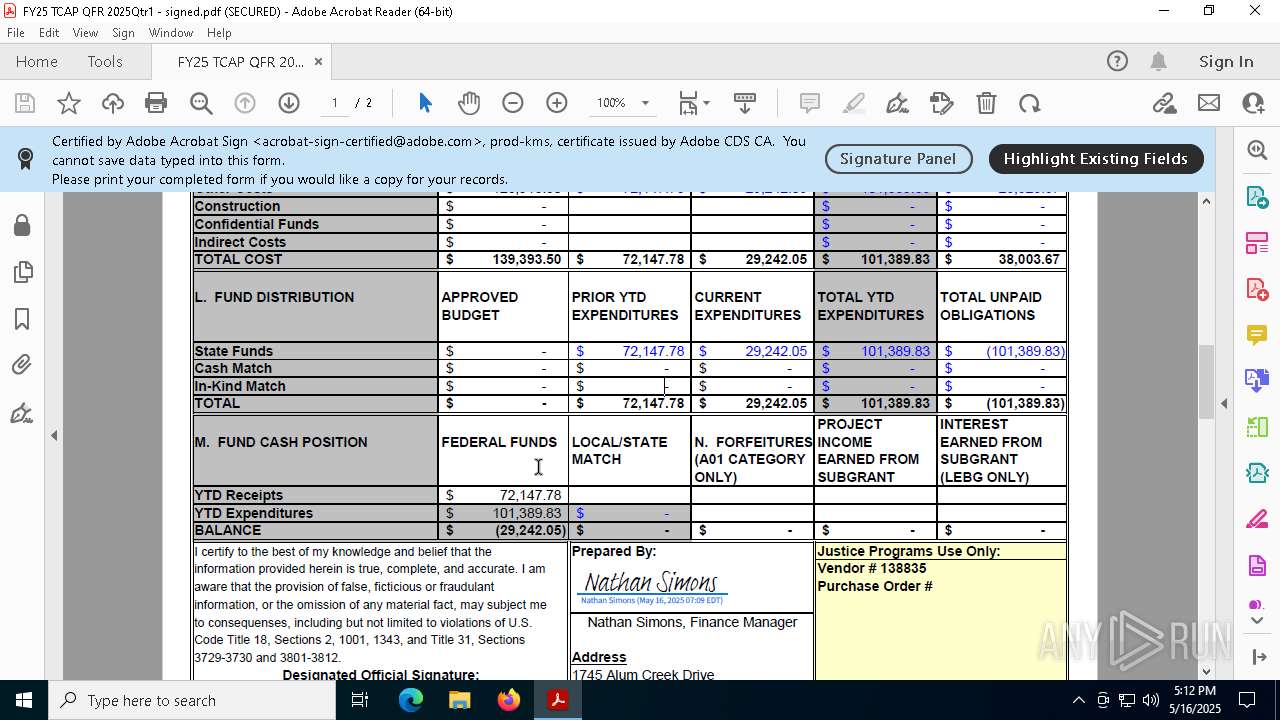Open the Create PDF tool
The width and height of the screenshot is (1280, 720).
click(1257, 288)
